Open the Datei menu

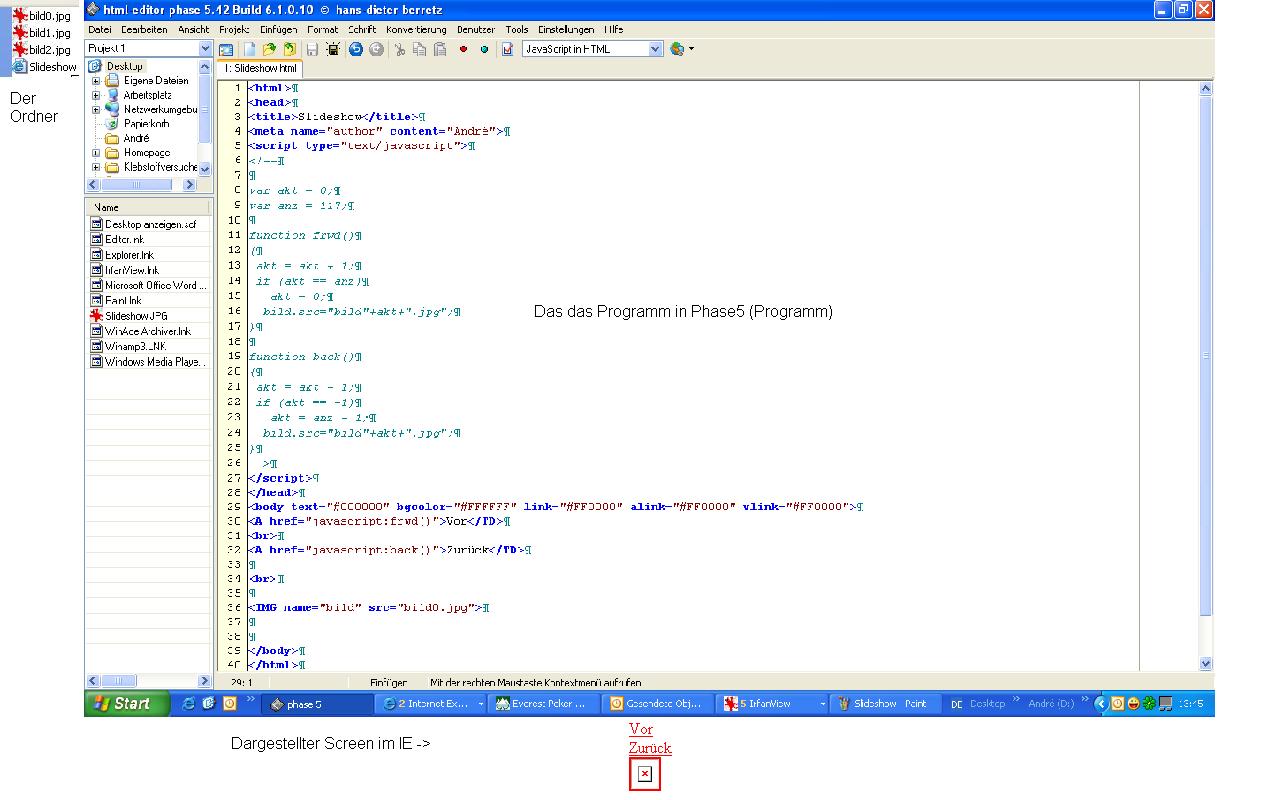[x=100, y=30]
